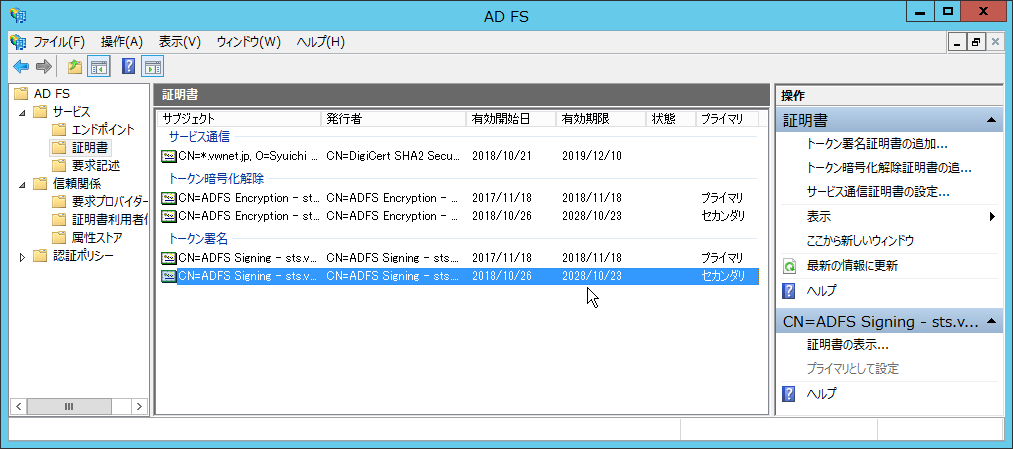1013x449 pixels.
Task: Restore the inner MDI child window
Action: click(x=976, y=42)
